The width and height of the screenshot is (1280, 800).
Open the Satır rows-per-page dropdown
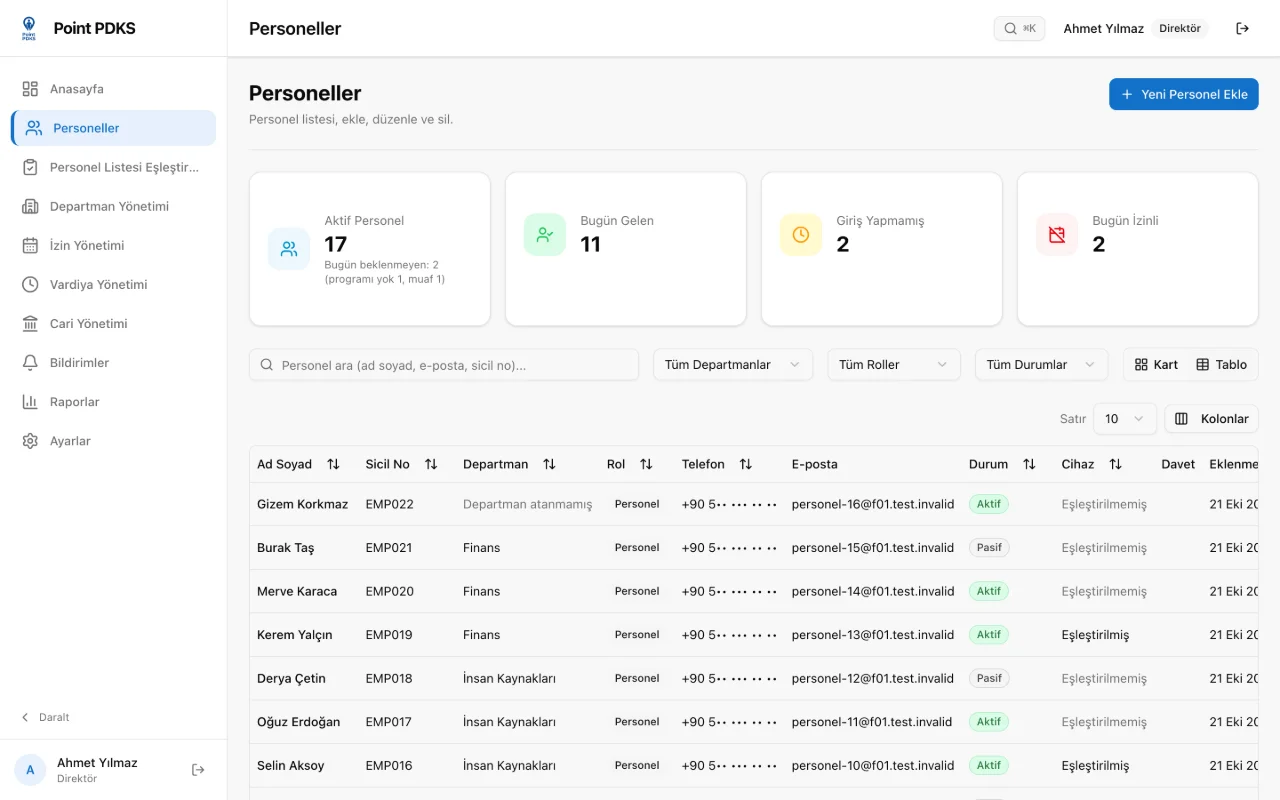(1125, 419)
